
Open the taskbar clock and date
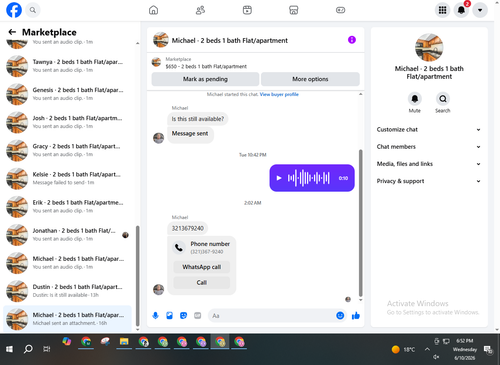(465, 349)
